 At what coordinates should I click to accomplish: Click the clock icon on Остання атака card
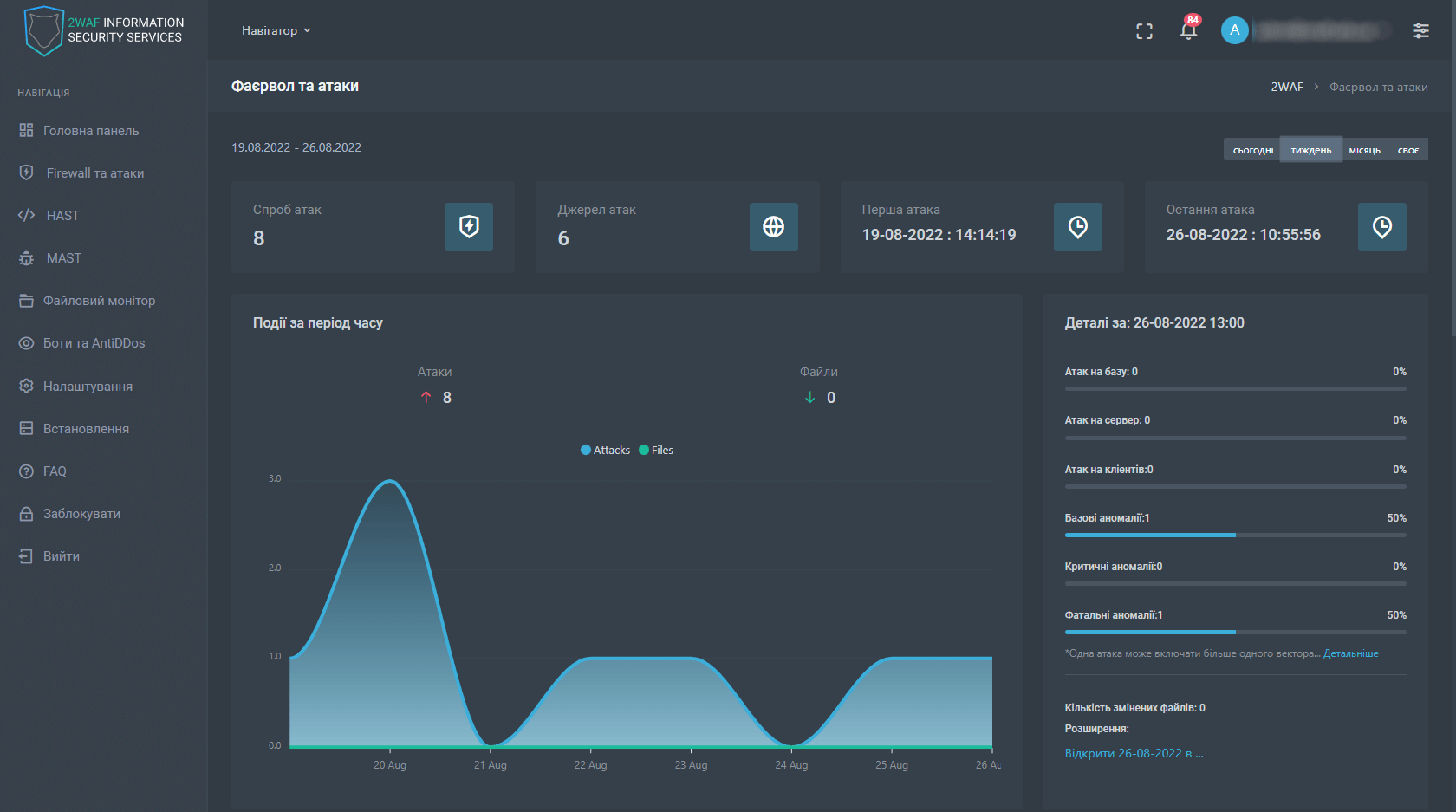click(1381, 227)
